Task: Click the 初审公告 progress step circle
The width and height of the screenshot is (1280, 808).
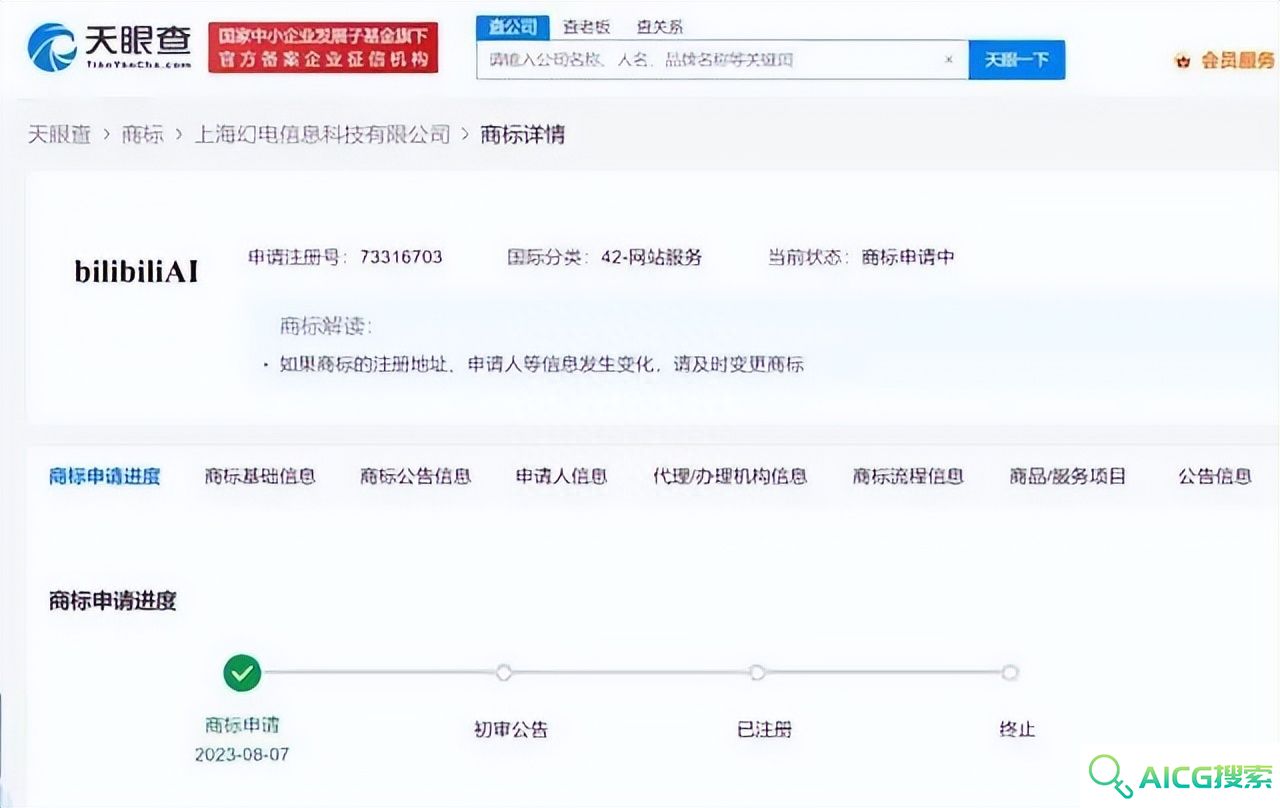Action: 504,673
